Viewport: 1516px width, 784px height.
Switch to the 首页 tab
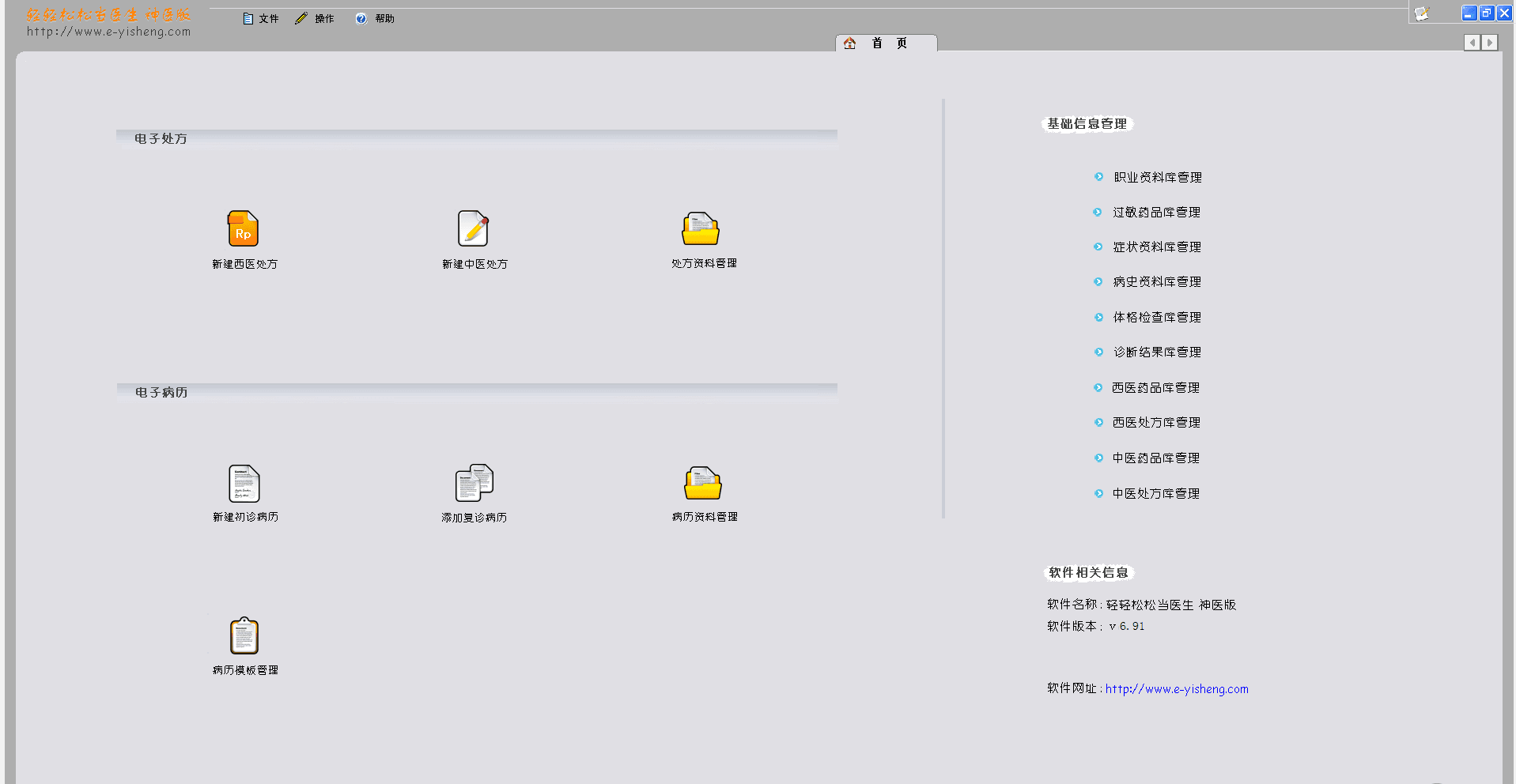point(887,43)
